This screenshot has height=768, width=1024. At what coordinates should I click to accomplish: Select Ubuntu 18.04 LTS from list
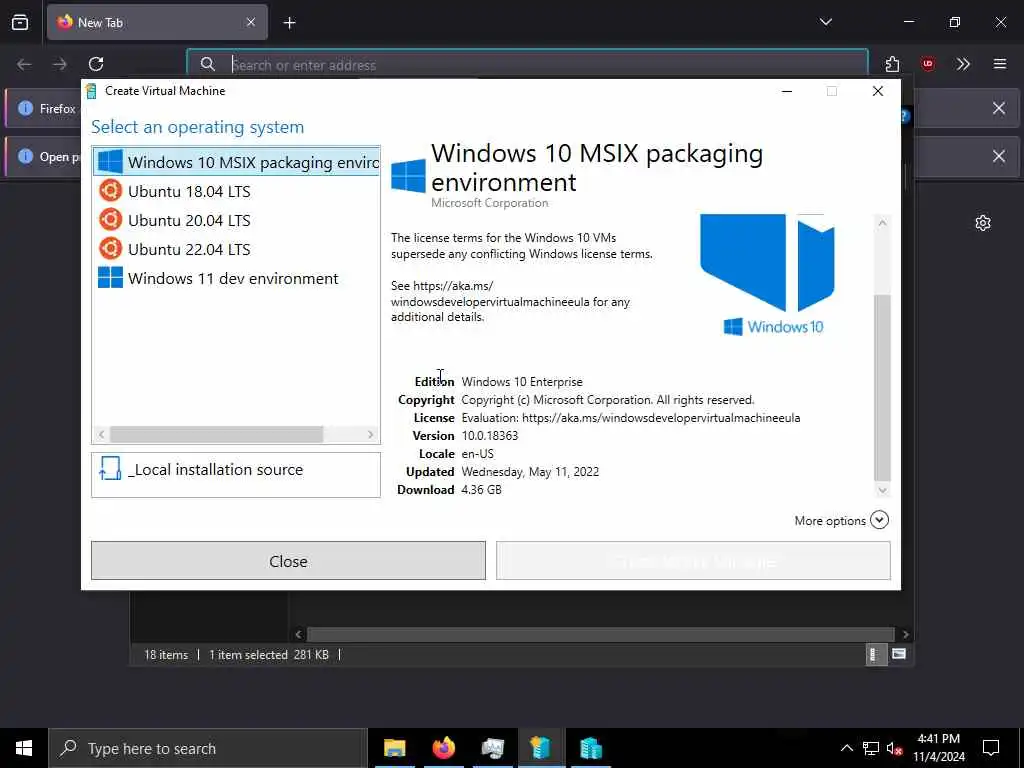point(236,191)
